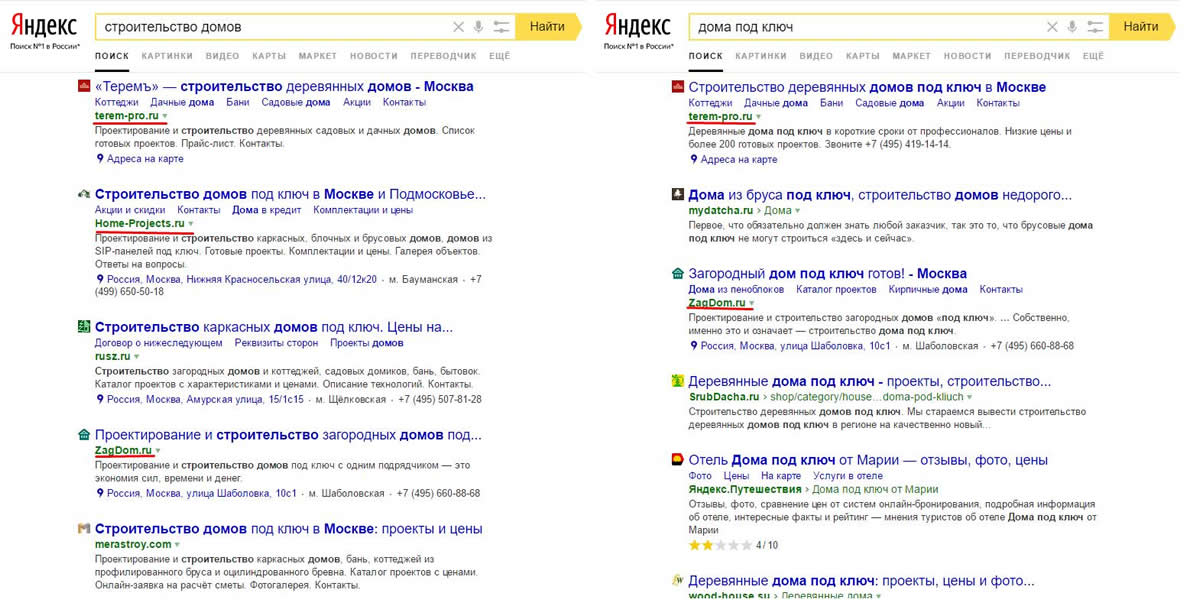Click the map pin before 'Нижняя Красносельская улица' address

coord(100,280)
